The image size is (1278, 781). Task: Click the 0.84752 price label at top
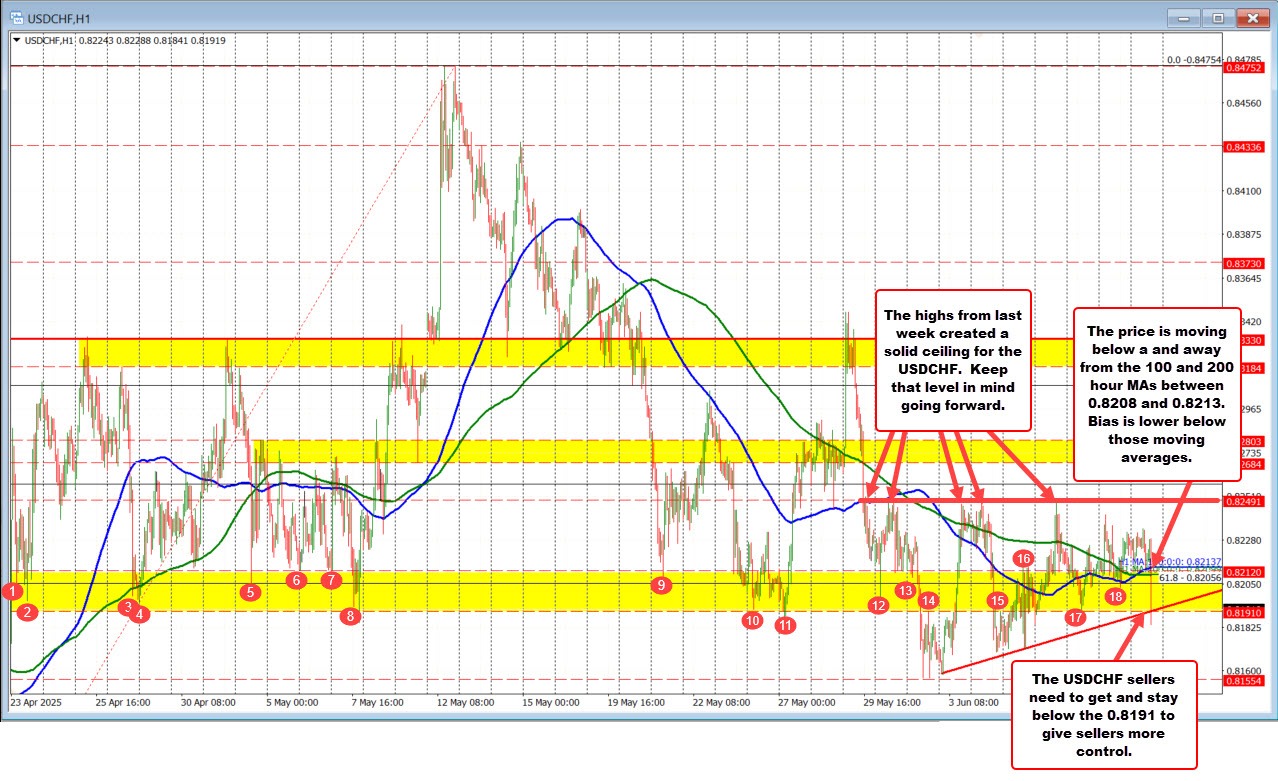click(x=1244, y=69)
